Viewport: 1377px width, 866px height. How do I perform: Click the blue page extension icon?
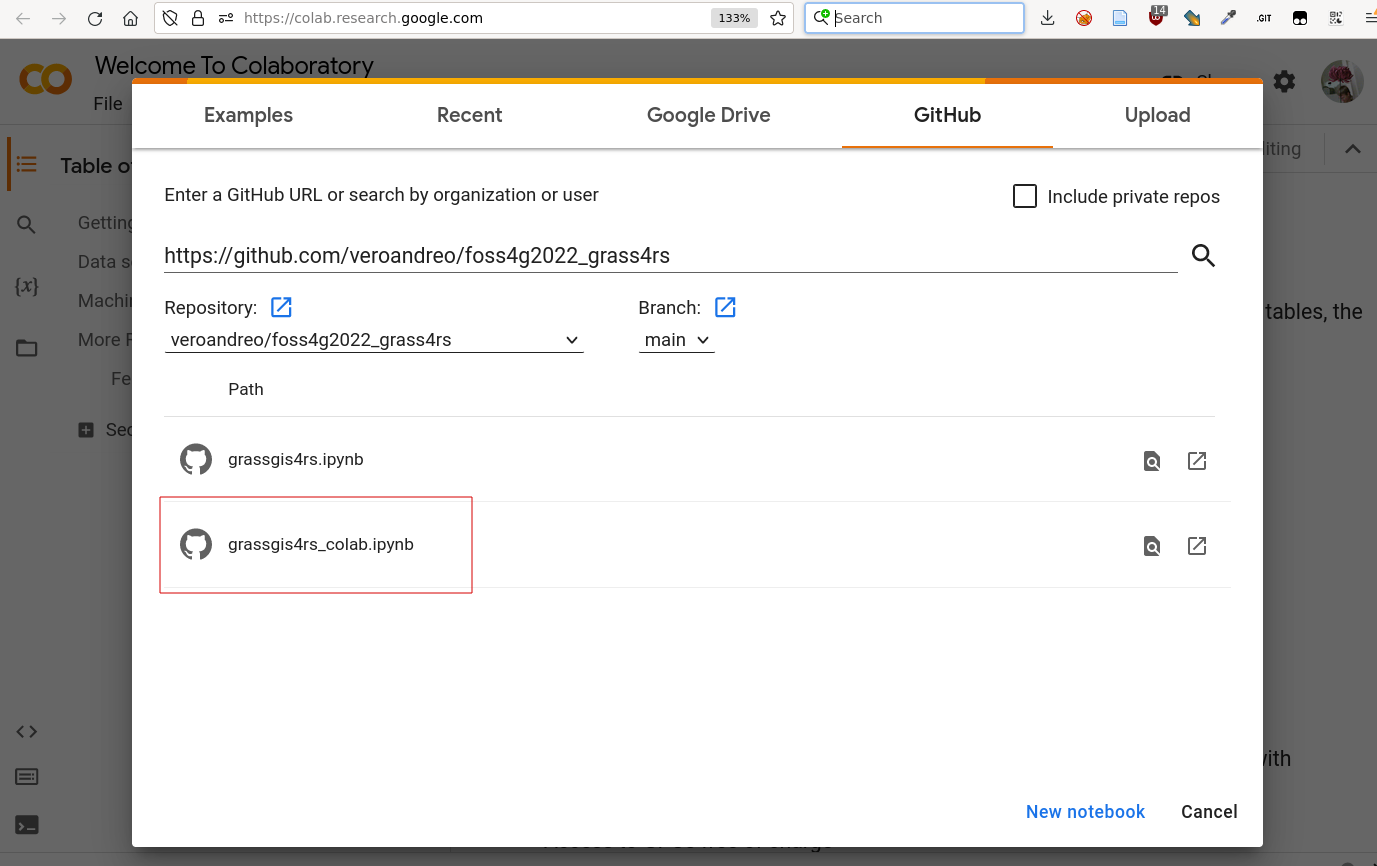coord(1120,18)
